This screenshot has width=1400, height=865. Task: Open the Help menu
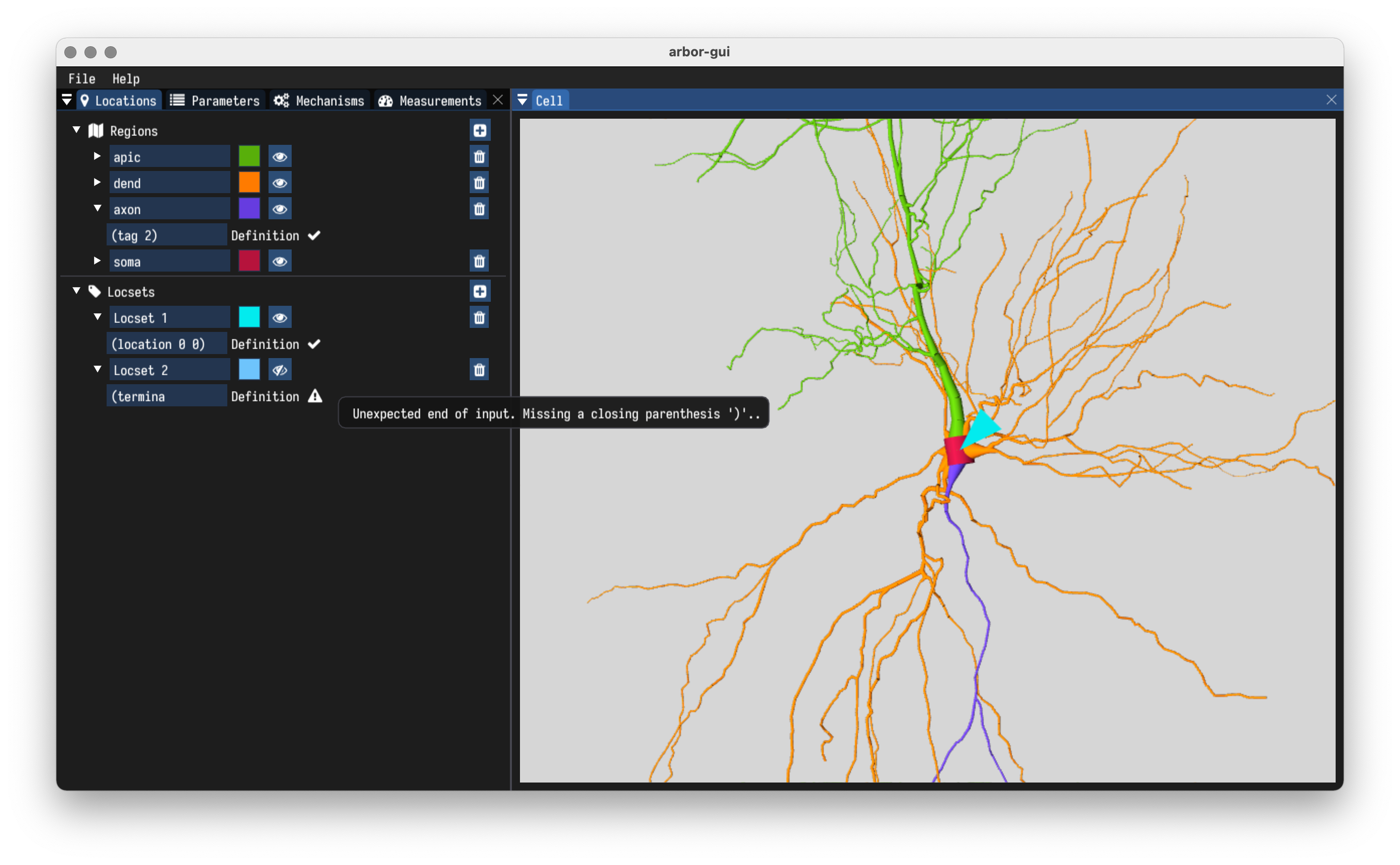click(126, 78)
